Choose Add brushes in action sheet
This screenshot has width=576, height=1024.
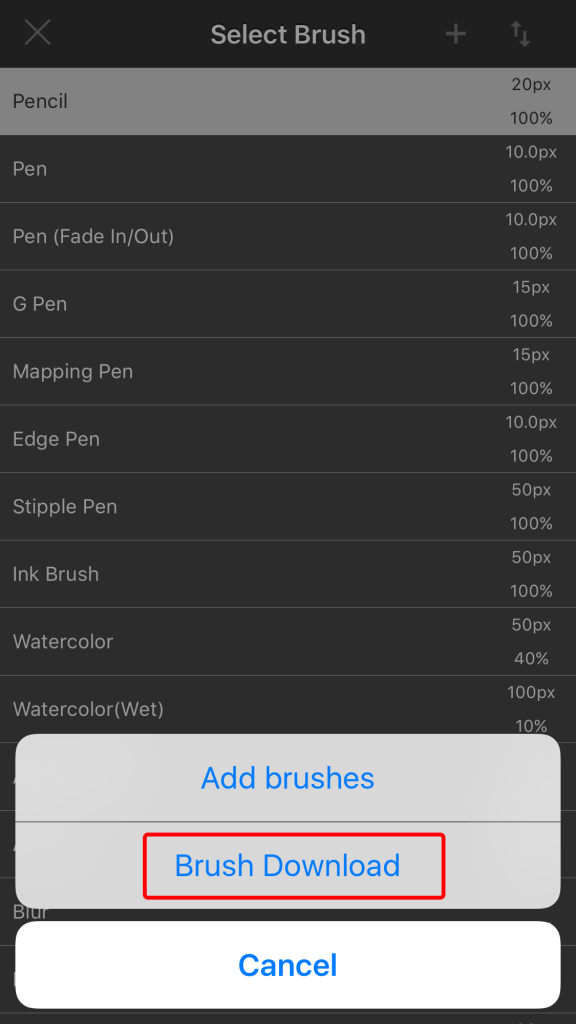click(x=287, y=777)
